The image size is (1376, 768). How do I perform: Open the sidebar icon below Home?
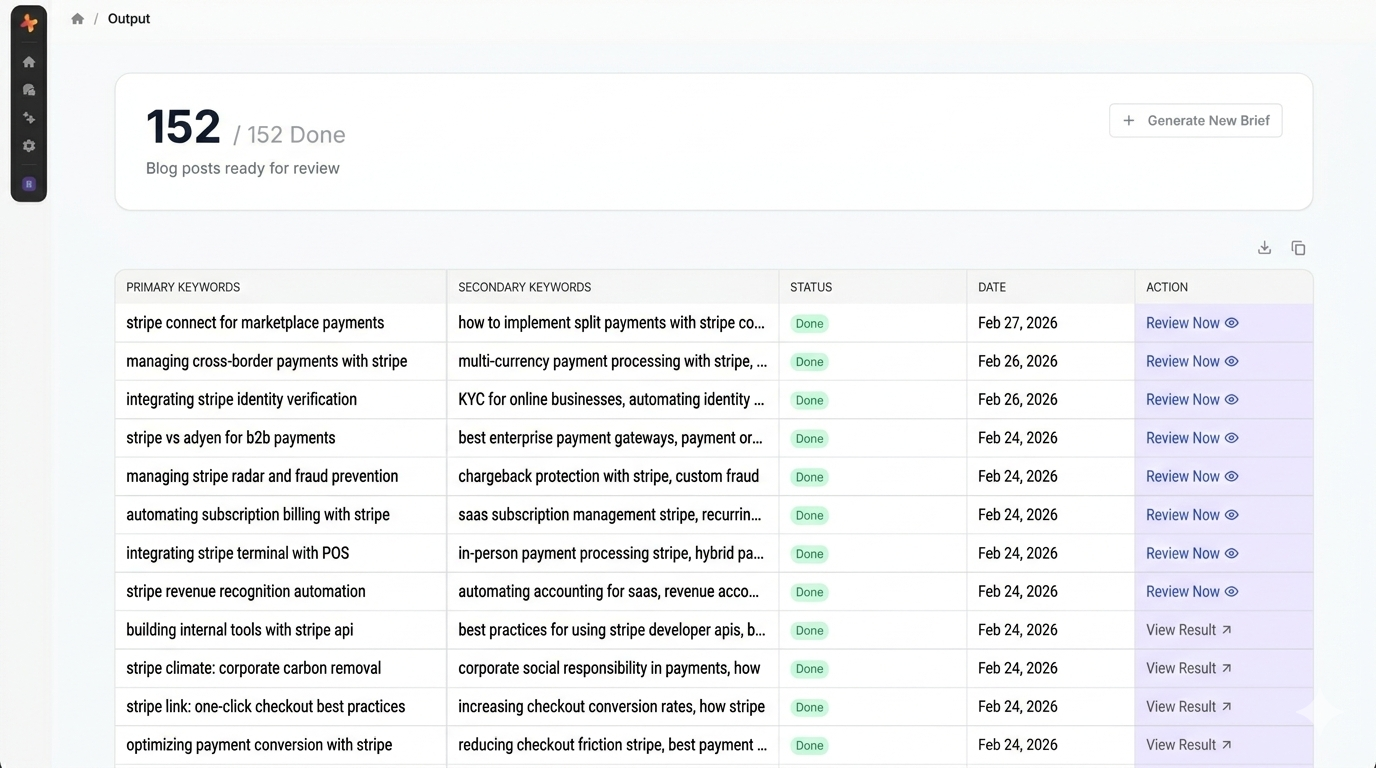coord(29,90)
